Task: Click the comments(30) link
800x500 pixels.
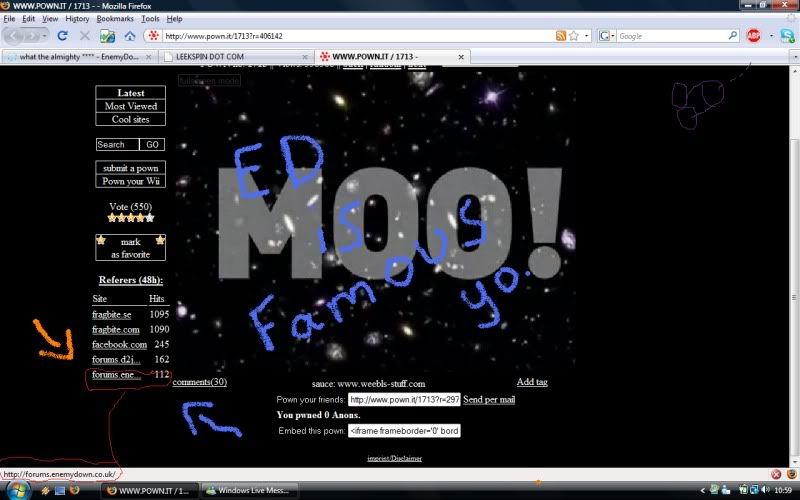Action: [x=199, y=382]
